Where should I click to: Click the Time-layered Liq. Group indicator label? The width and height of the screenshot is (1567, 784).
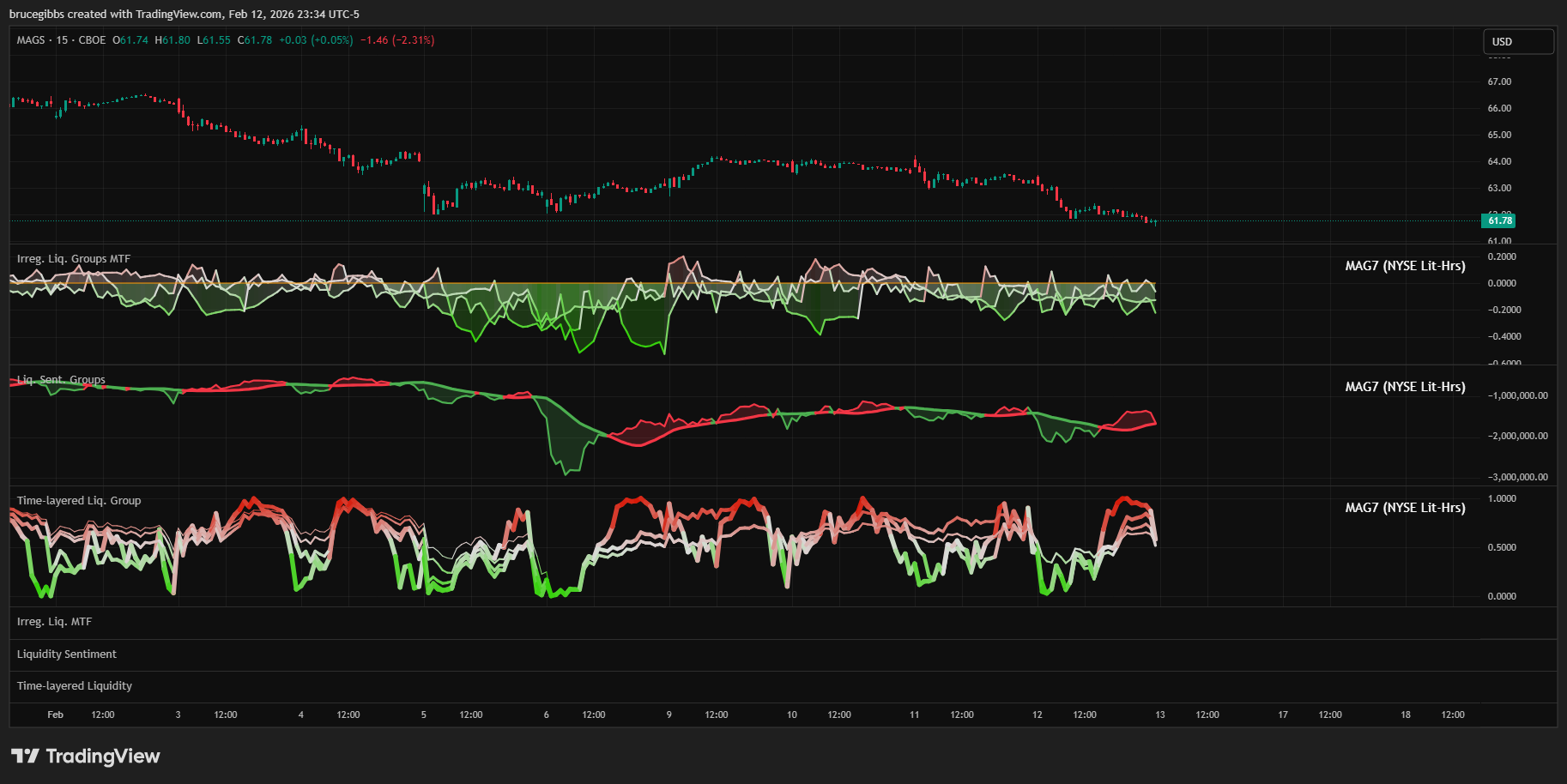79,500
